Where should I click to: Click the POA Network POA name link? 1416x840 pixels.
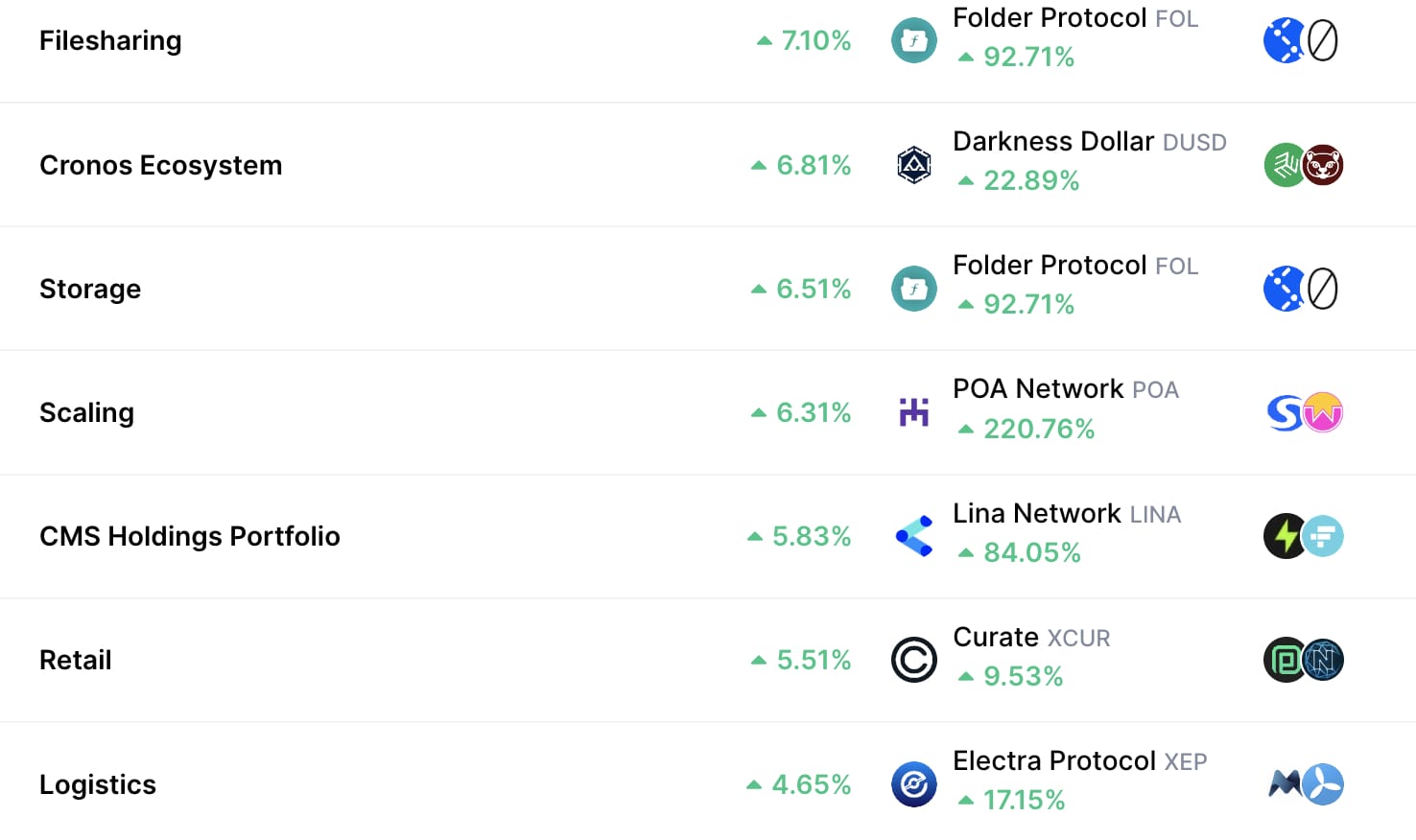pos(1066,388)
